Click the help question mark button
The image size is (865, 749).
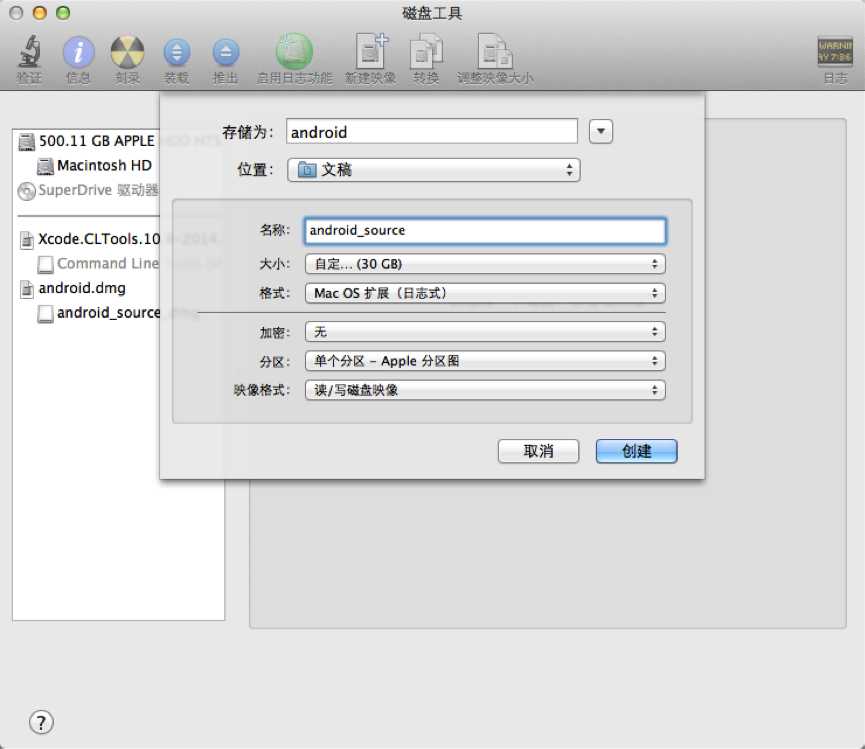click(x=41, y=722)
